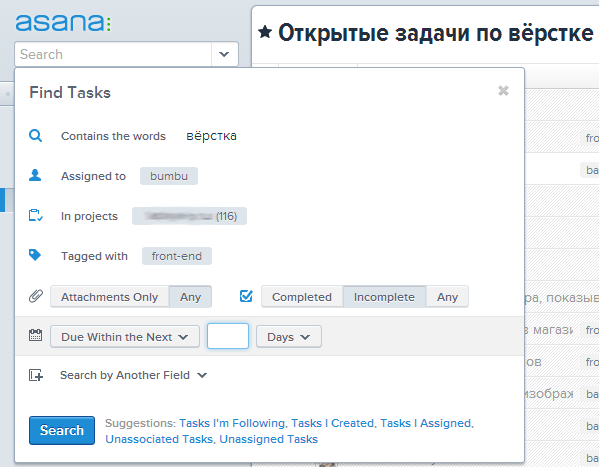The width and height of the screenshot is (599, 467).
Task: Open Unassigned Tasks suggestion
Action: click(x=269, y=439)
